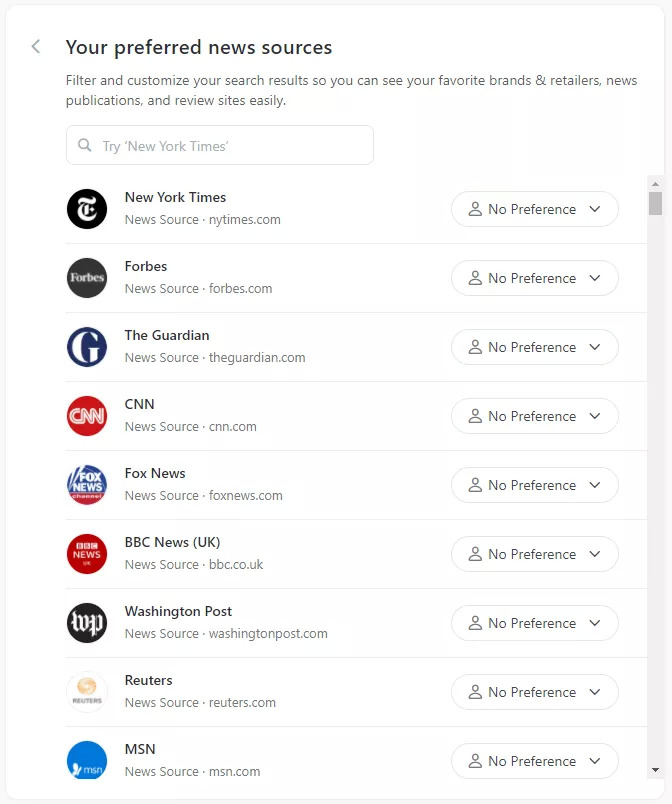Click the Forbes logo icon
Image resolution: width=672 pixels, height=804 pixels.
(87, 278)
